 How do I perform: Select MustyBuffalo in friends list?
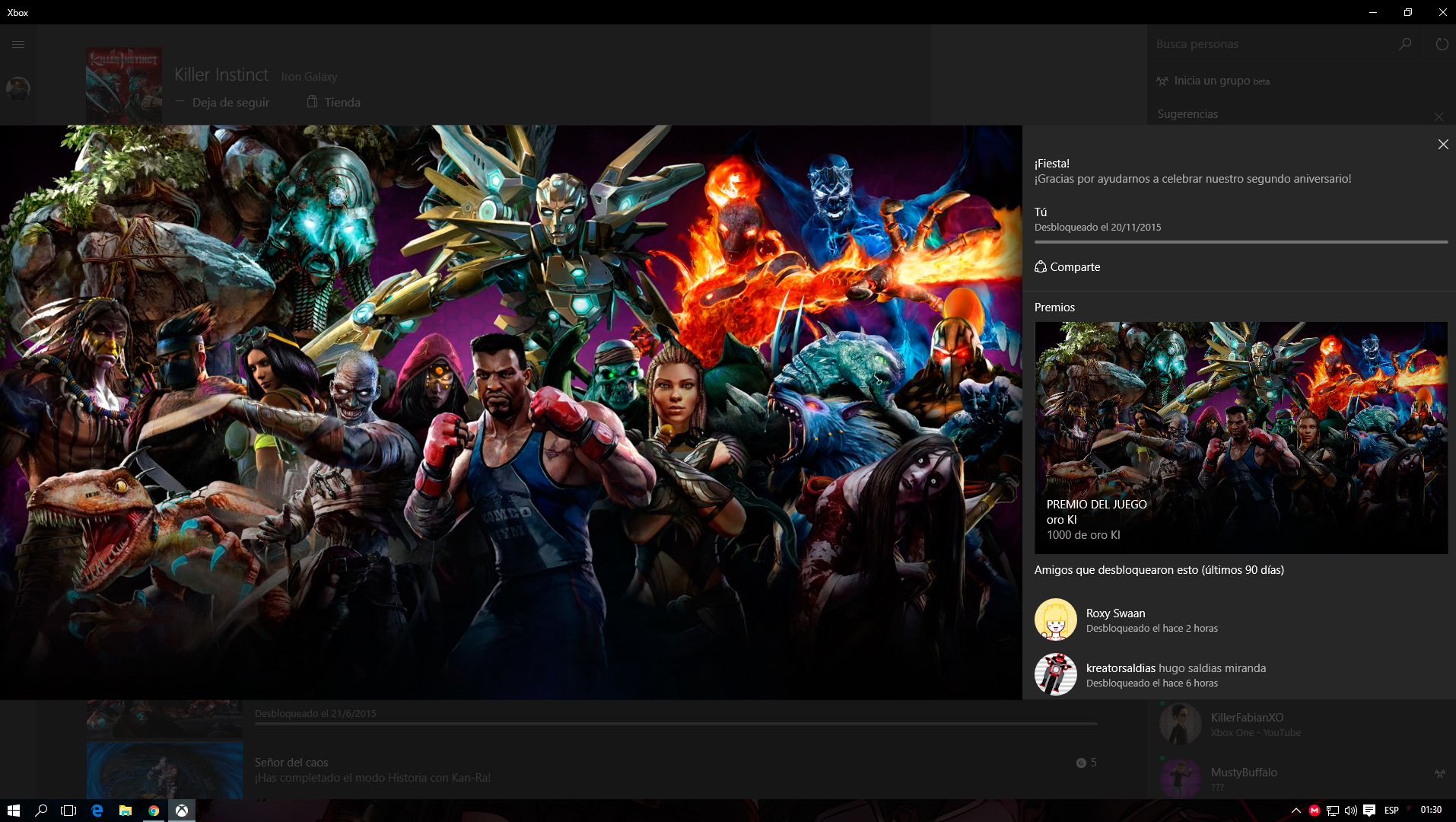coord(1301,778)
